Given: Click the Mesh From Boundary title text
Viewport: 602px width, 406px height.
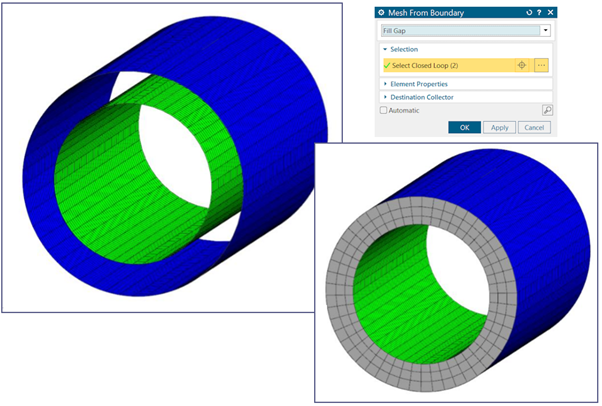Looking at the screenshot, I should click(426, 13).
